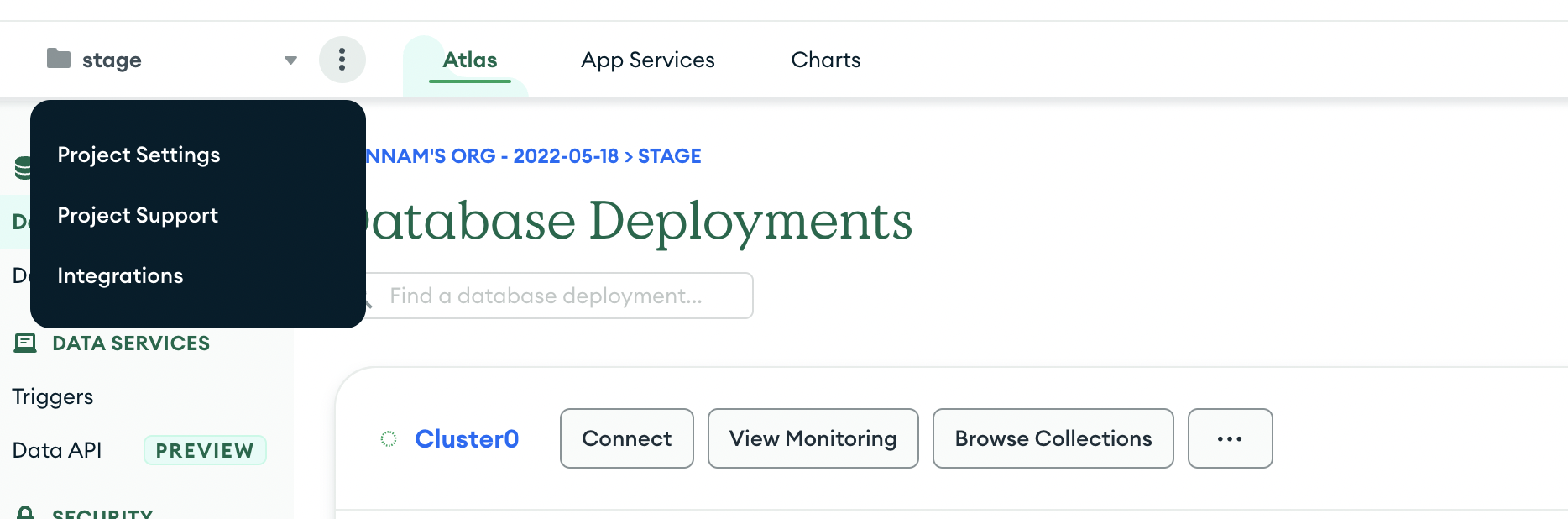This screenshot has height=519, width=1568.
Task: Click the Data Services section icon
Action: tap(25, 343)
